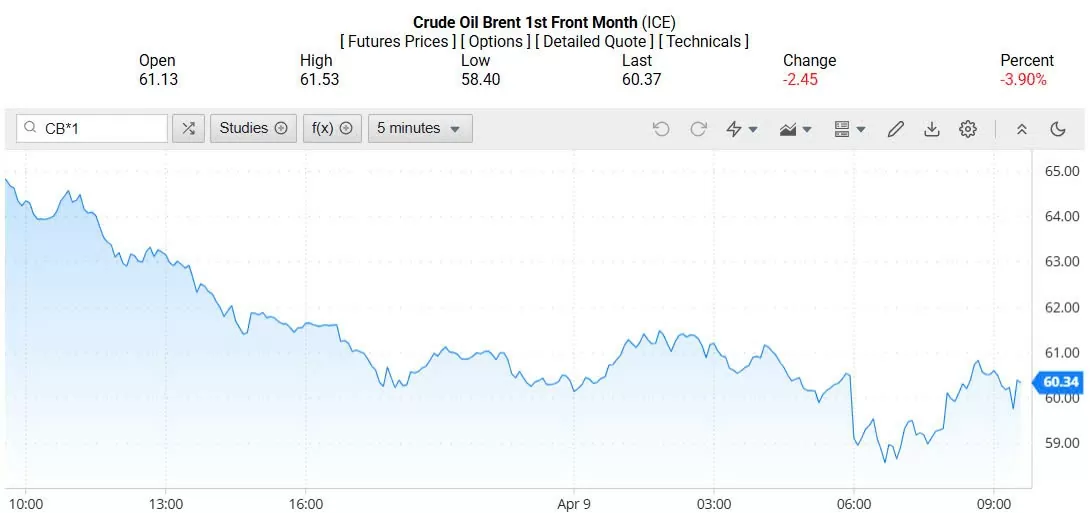The image size is (1091, 513).
Task: Open the Technicals link
Action: coord(704,41)
